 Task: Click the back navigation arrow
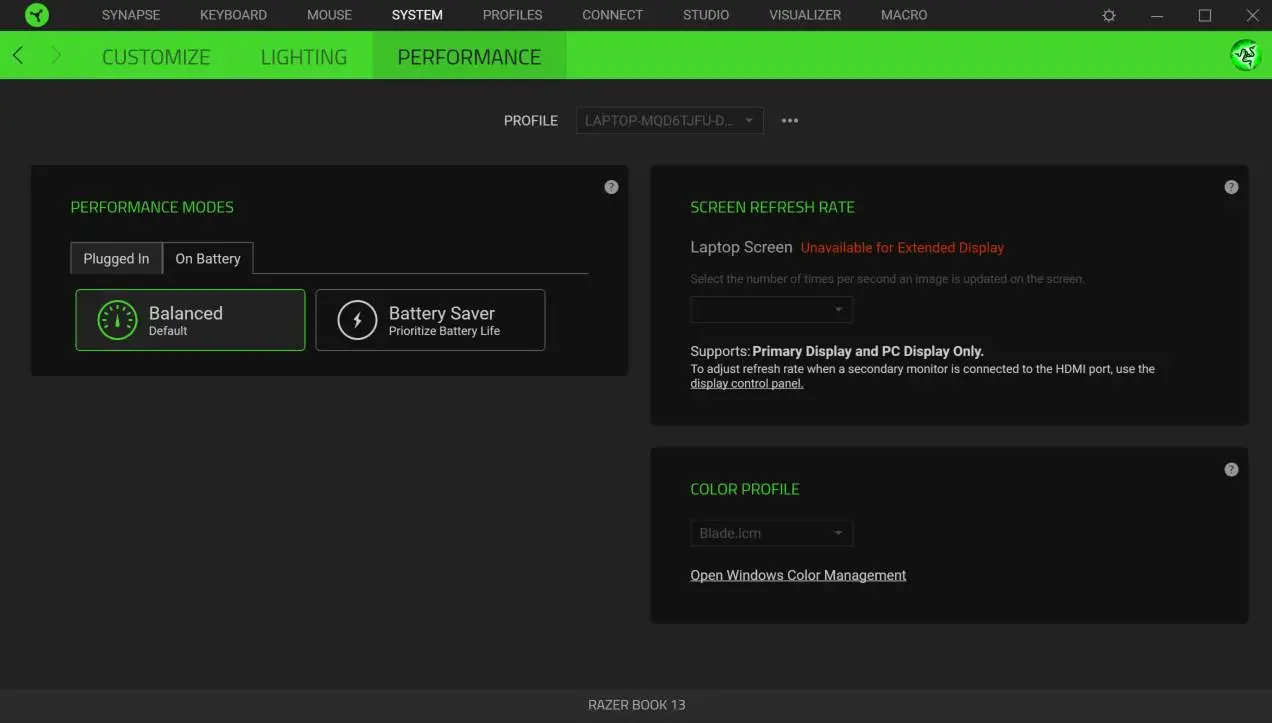click(17, 55)
